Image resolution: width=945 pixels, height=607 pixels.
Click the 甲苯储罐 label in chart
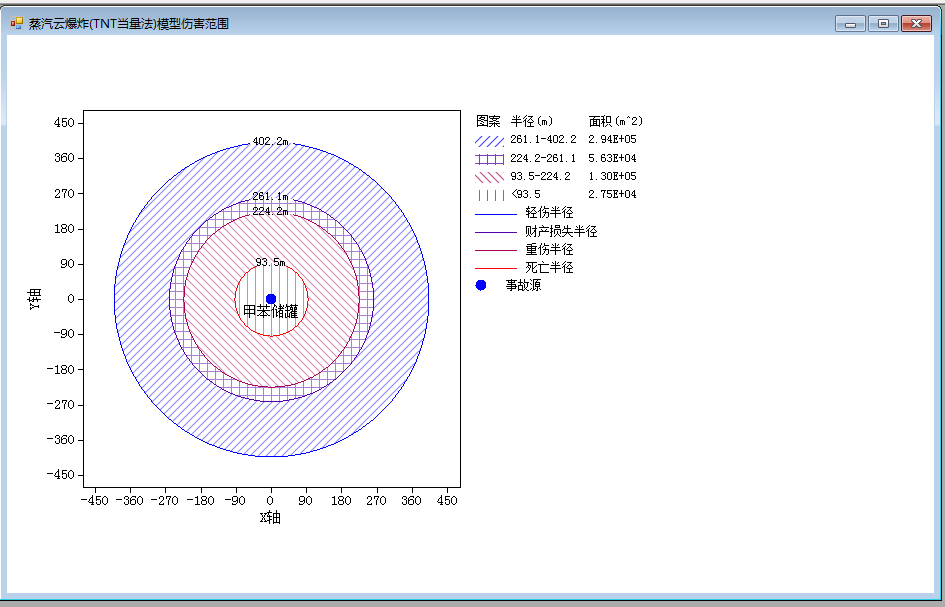(270, 312)
